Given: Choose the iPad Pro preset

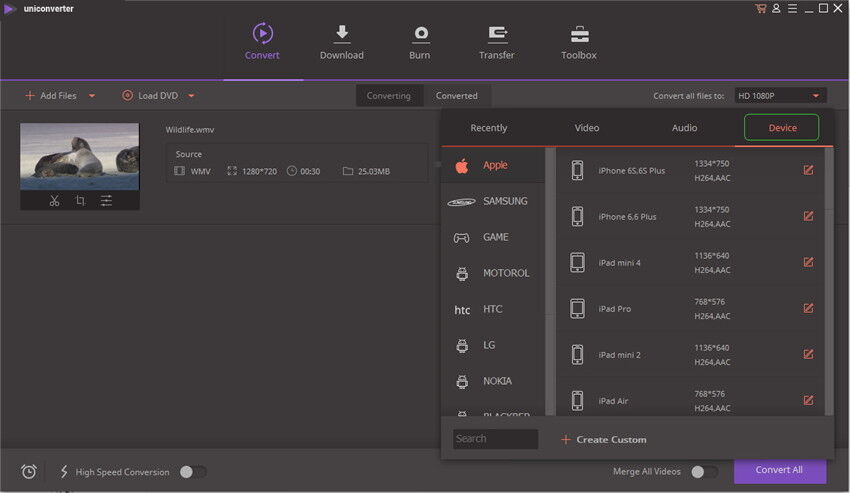Looking at the screenshot, I should (690, 309).
